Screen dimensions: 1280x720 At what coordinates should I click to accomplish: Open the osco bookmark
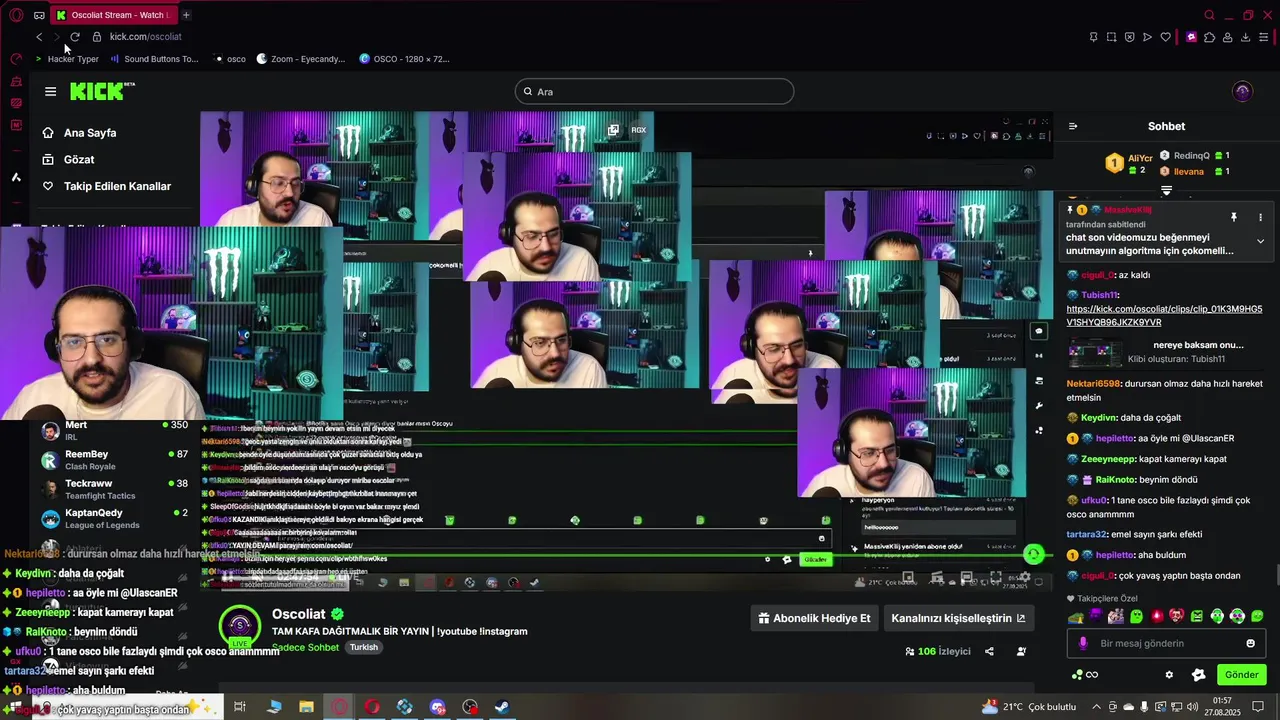[x=230, y=59]
